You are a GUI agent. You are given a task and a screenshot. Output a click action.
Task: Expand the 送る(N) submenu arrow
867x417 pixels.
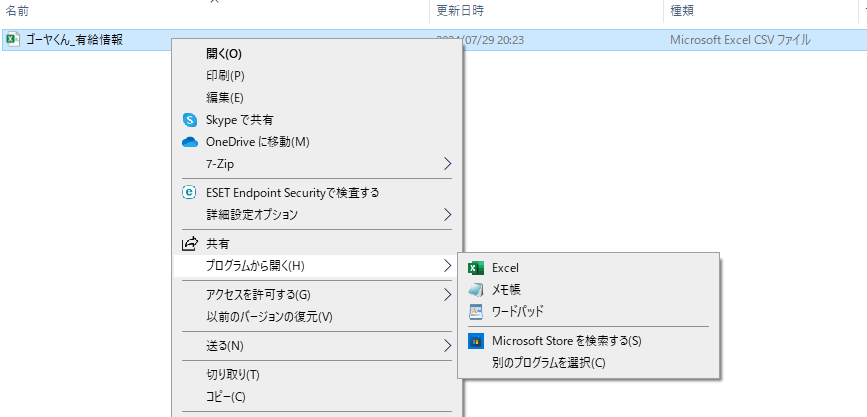pyautogui.click(x=447, y=346)
